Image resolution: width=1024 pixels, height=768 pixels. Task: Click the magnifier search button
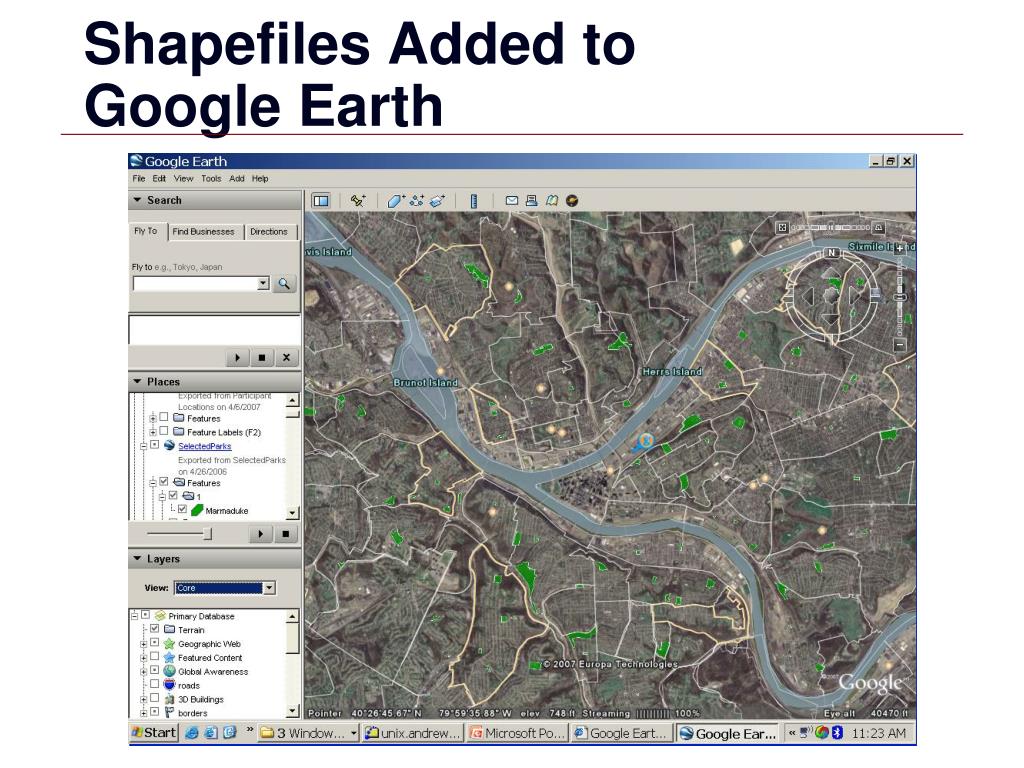284,283
